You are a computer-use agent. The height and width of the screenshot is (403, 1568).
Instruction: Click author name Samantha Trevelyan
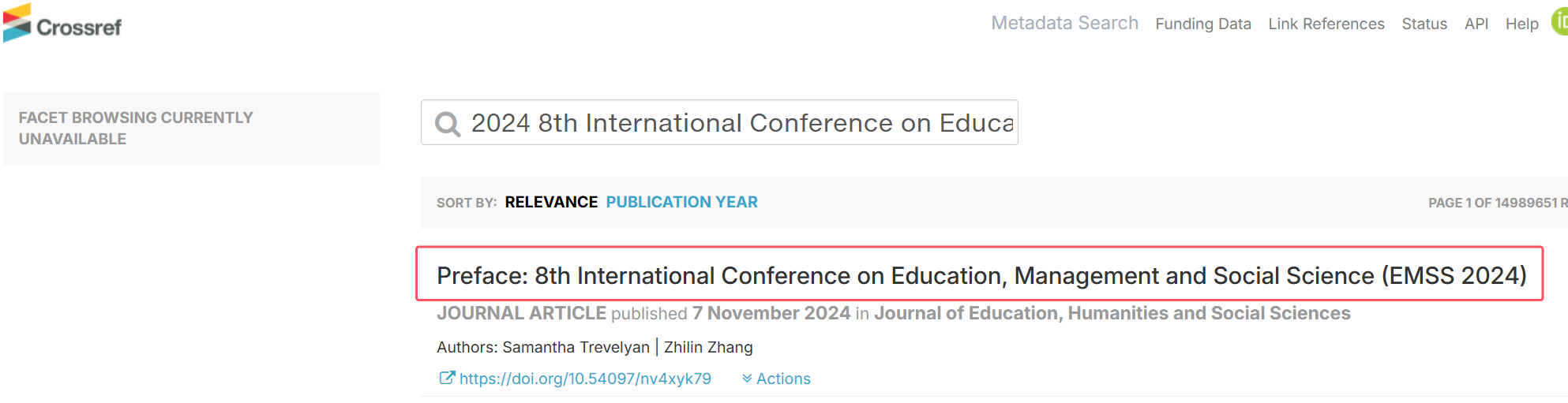(x=576, y=347)
